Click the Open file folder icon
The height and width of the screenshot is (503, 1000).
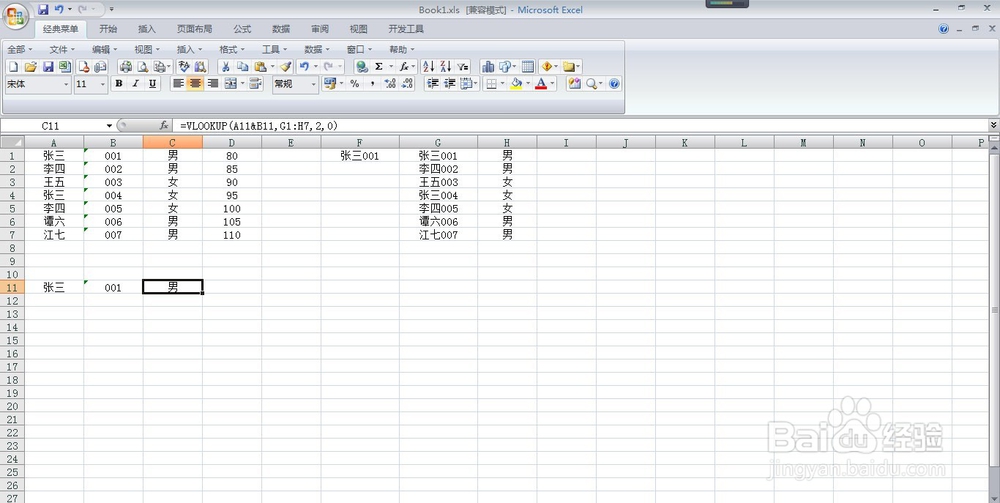click(x=31, y=66)
